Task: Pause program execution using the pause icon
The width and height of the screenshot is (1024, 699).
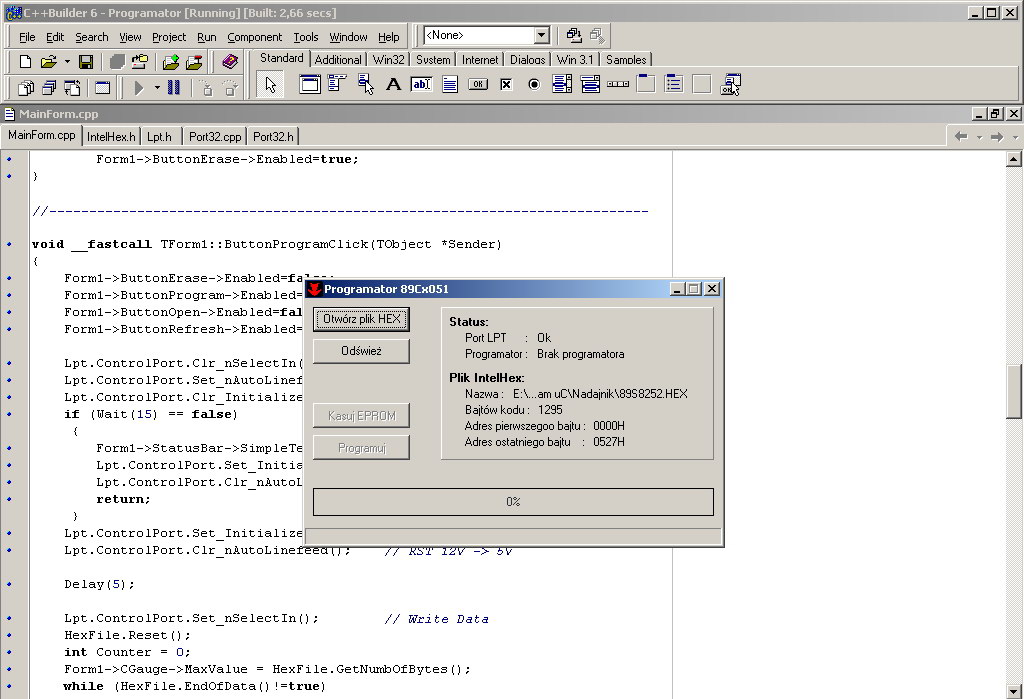Action: click(x=175, y=87)
